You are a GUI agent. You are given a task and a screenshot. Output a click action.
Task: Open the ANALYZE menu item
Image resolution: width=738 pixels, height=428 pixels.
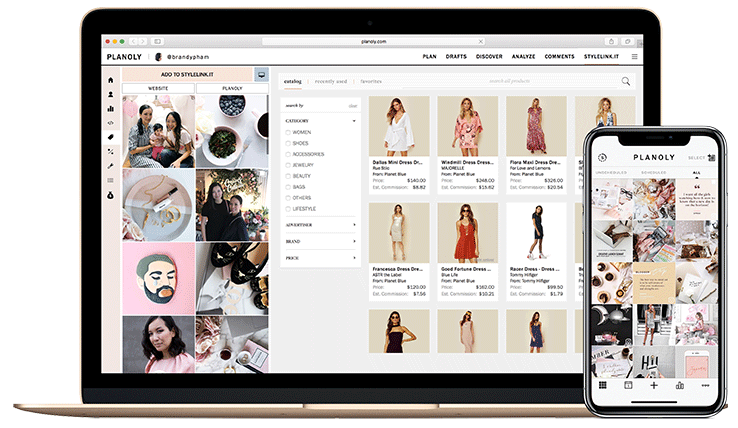point(523,57)
